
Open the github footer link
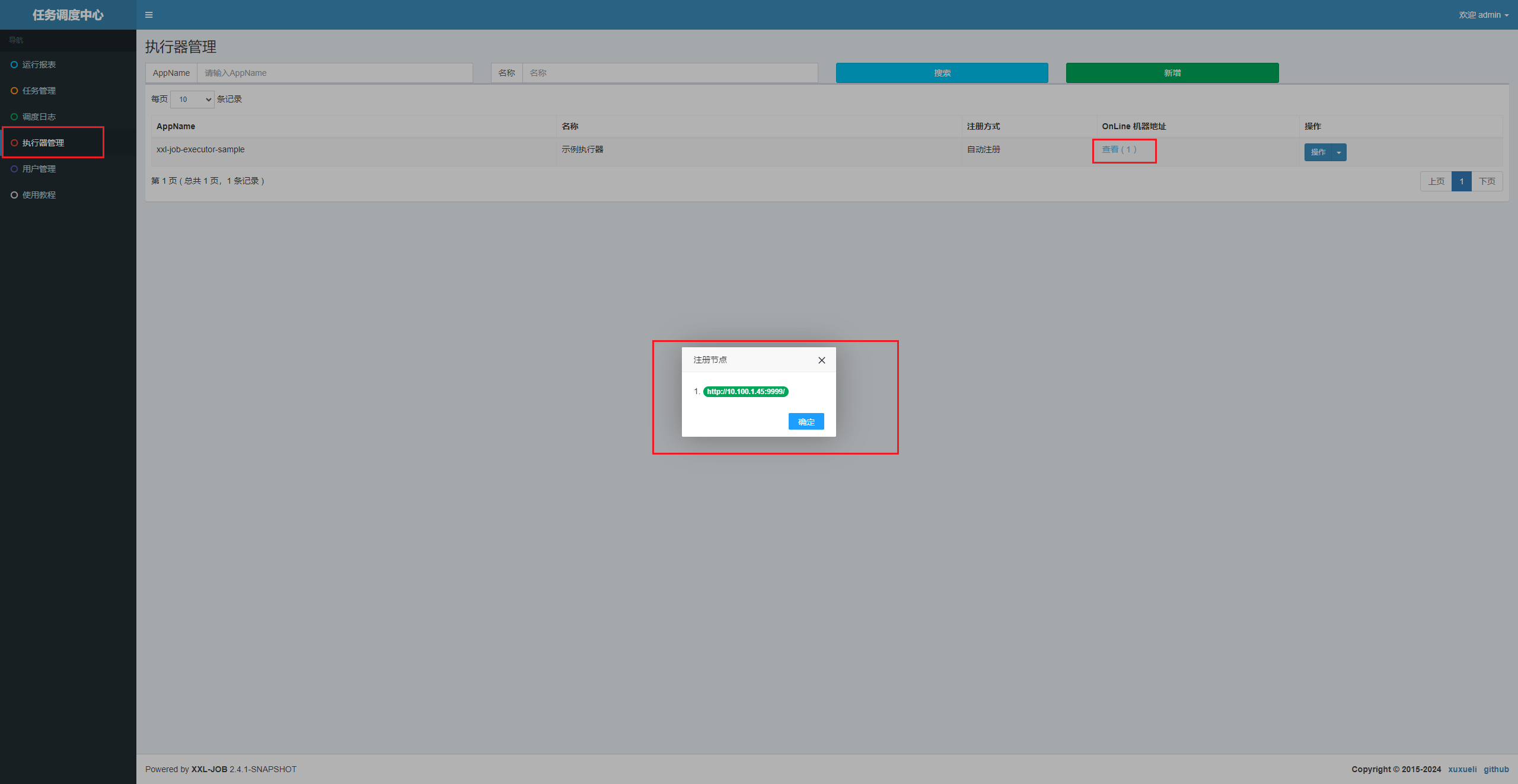click(x=1496, y=769)
